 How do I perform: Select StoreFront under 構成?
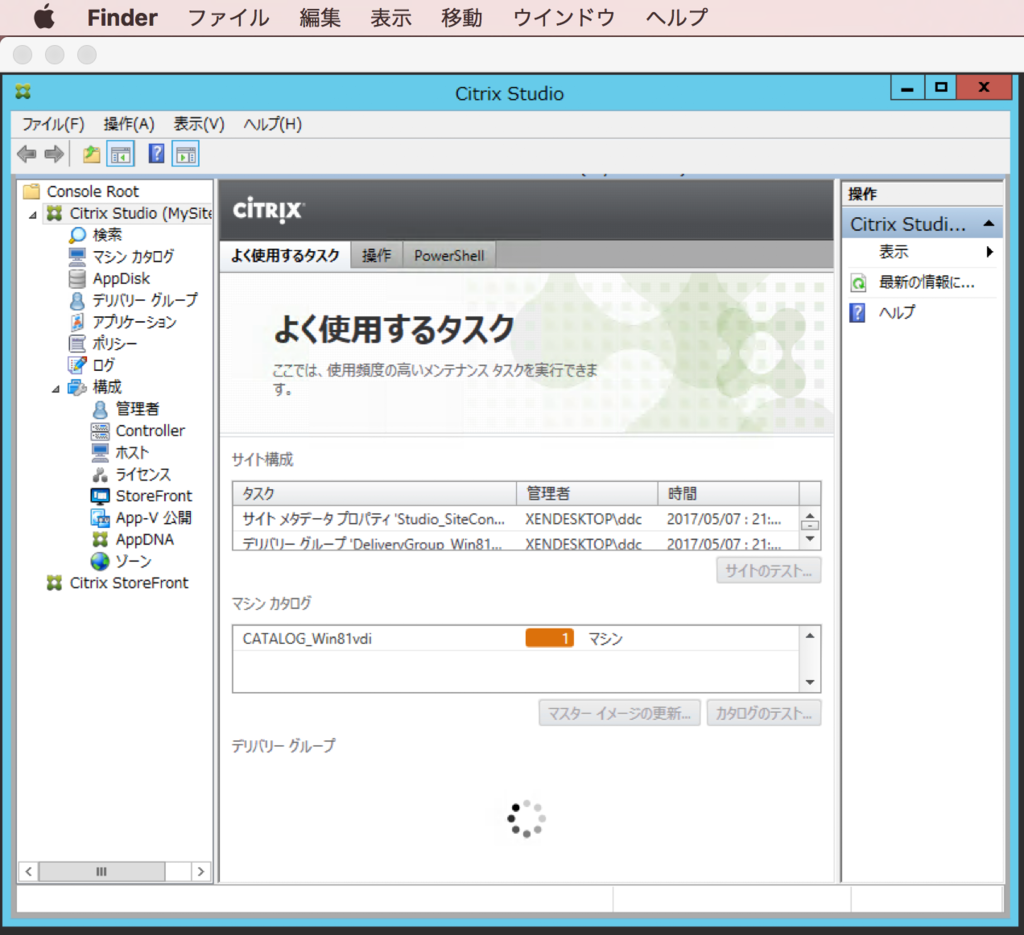(x=153, y=496)
